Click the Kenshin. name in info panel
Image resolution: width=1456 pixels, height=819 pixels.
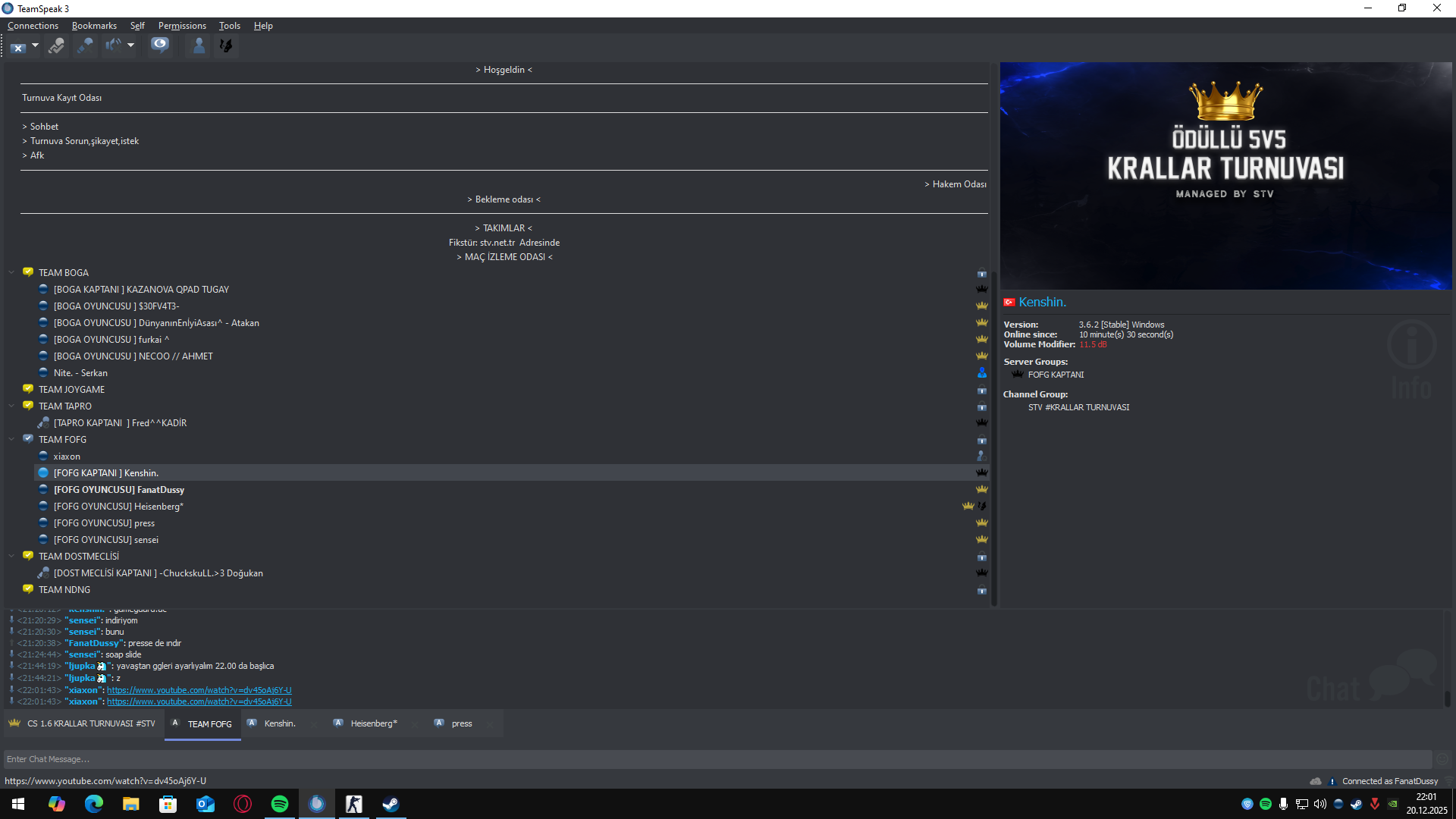(1043, 302)
